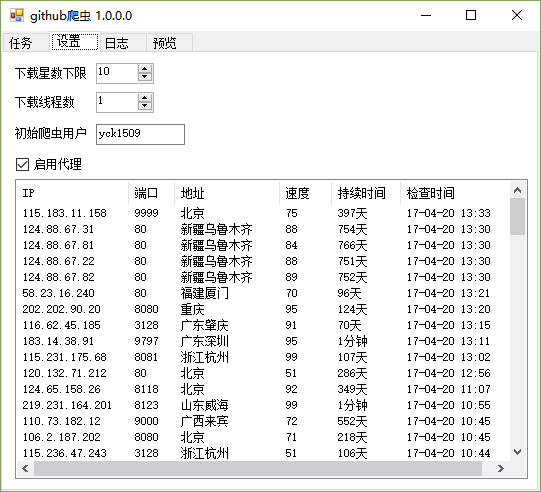
Task: Maximize the github爬虫 window
Action: [471, 16]
